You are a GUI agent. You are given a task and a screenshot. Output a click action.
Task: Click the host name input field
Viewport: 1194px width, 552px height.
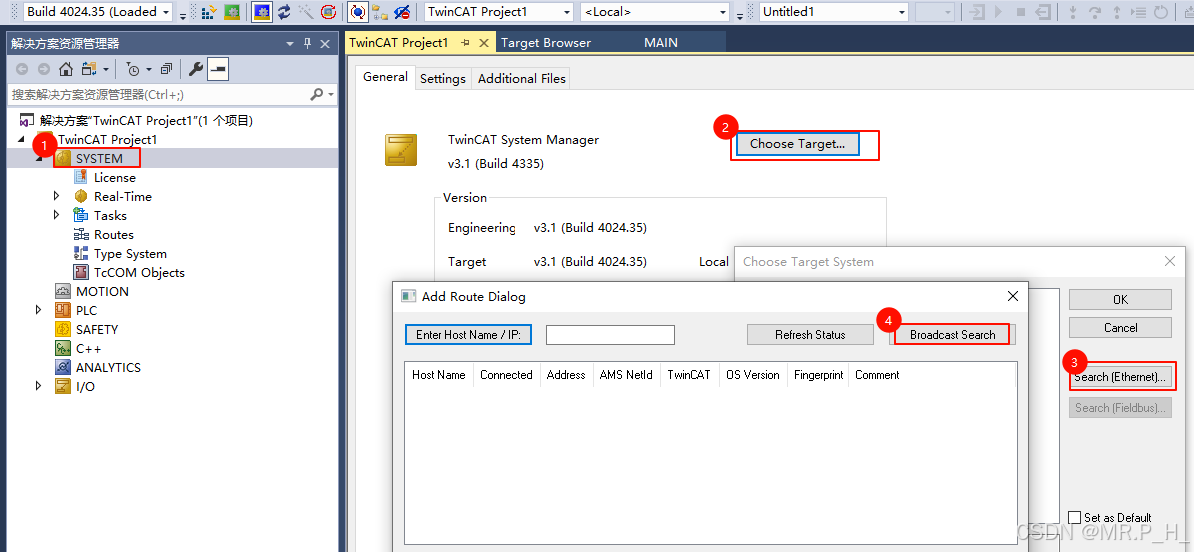coord(610,335)
